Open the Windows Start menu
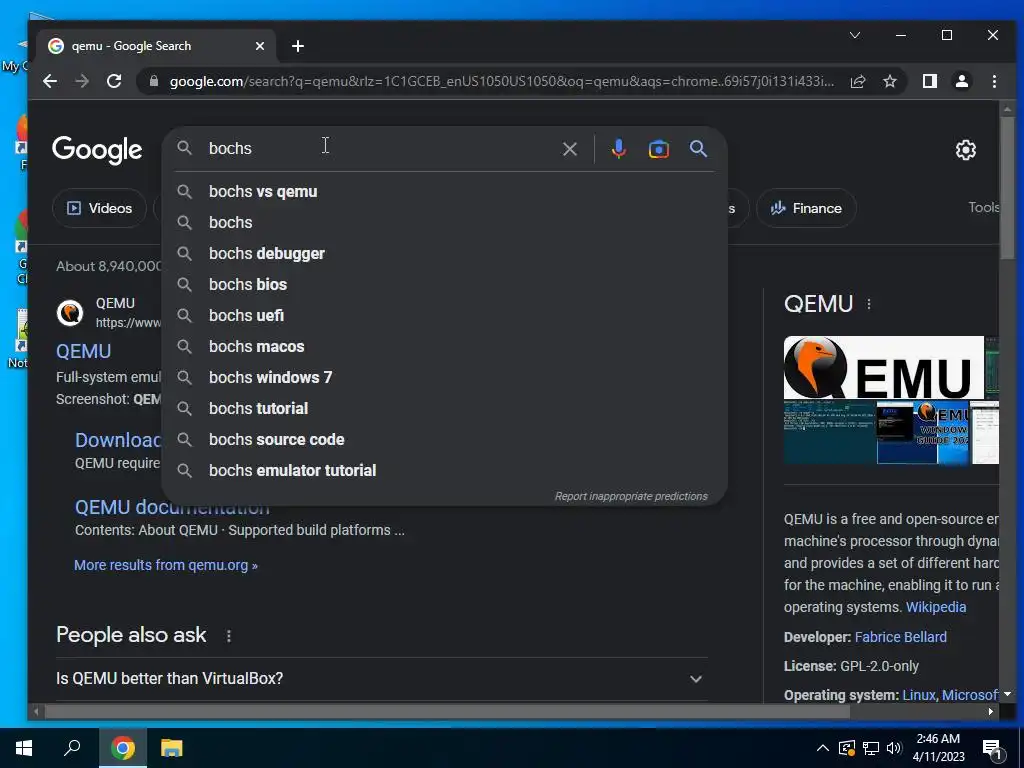 click(x=24, y=748)
